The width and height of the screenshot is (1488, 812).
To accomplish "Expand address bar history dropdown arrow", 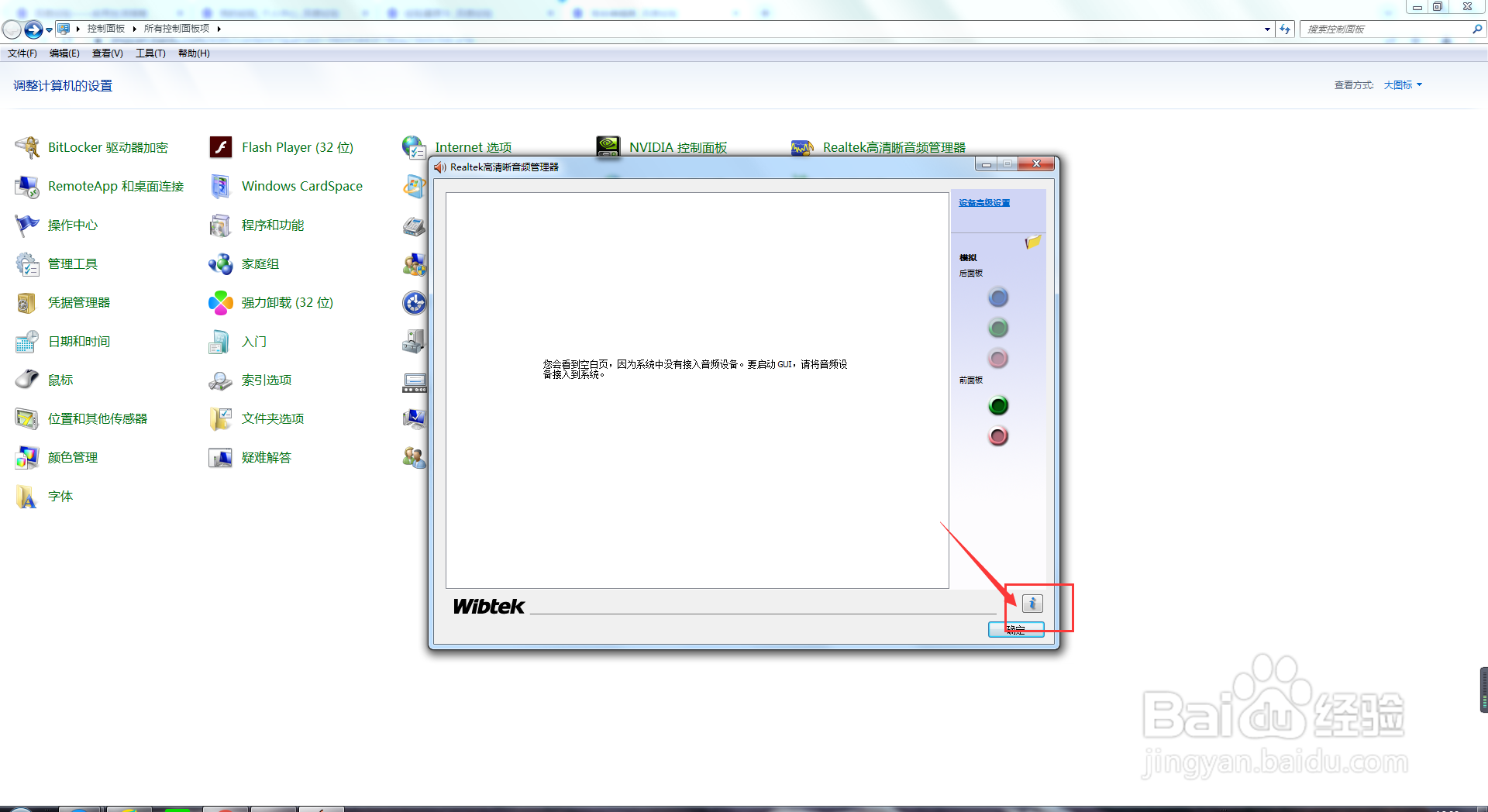I will point(1267,29).
